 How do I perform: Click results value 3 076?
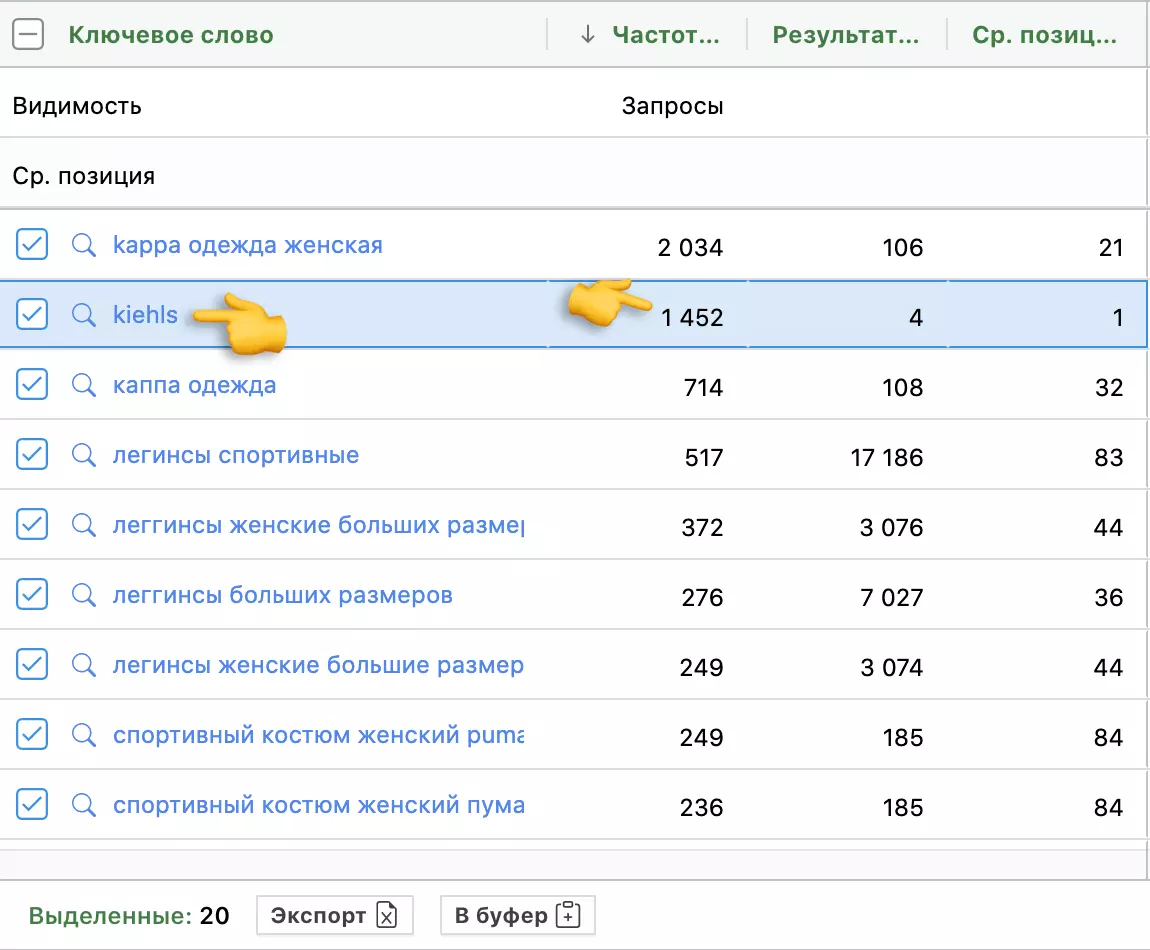coord(892,527)
